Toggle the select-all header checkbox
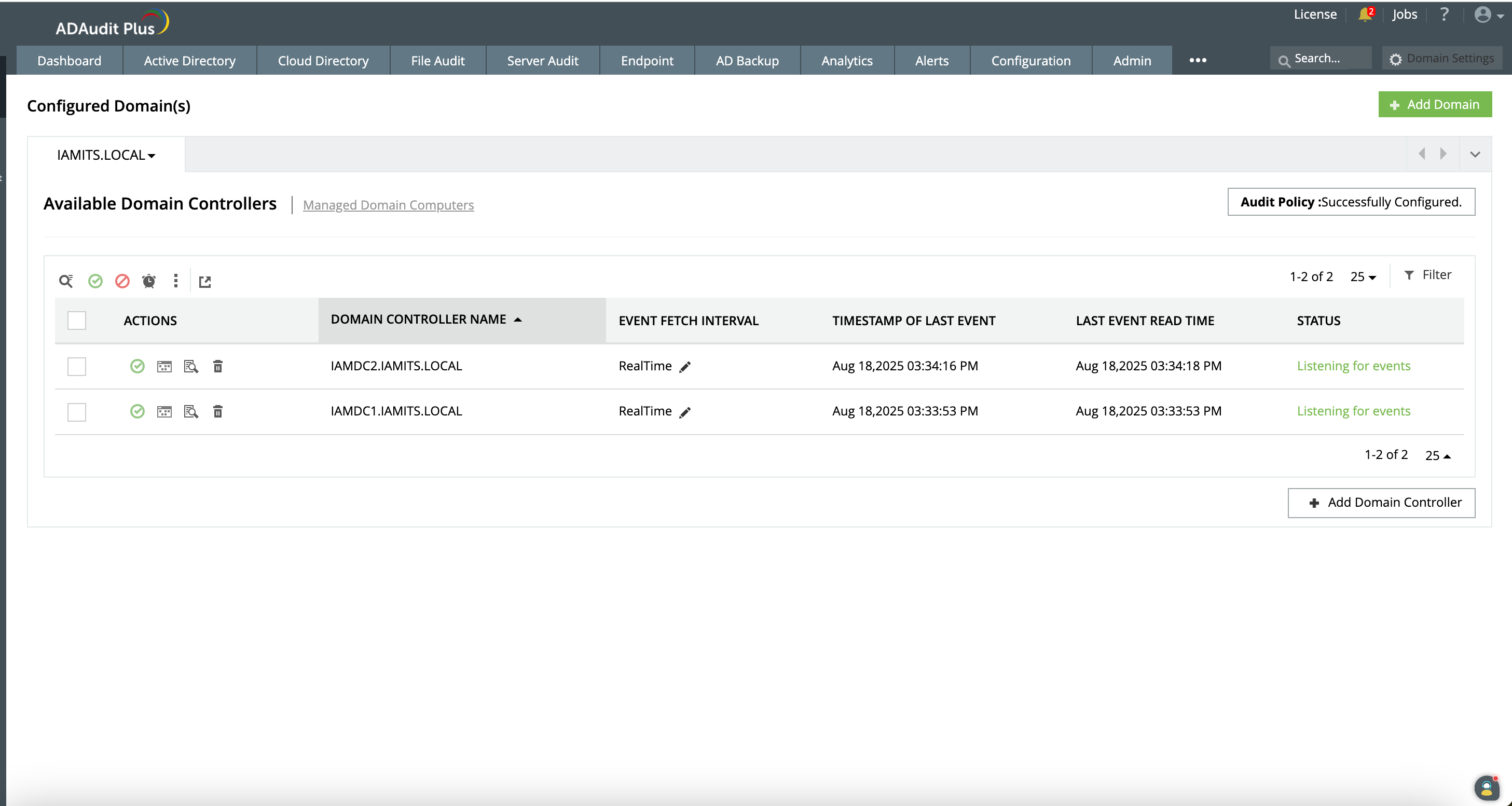Viewport: 1512px width, 806px height. coord(77,321)
